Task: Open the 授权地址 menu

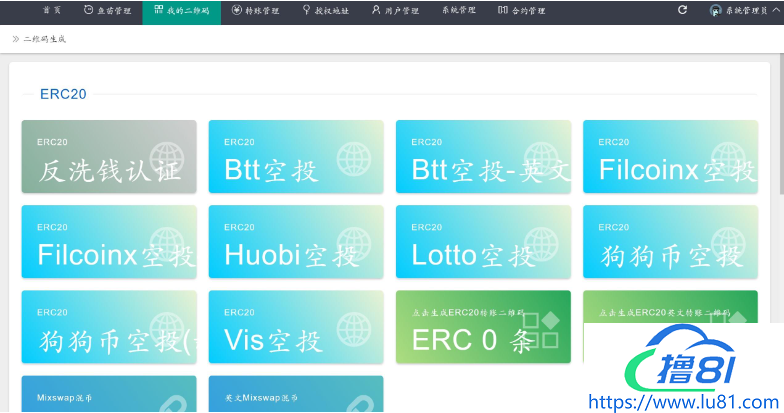Action: point(326,10)
